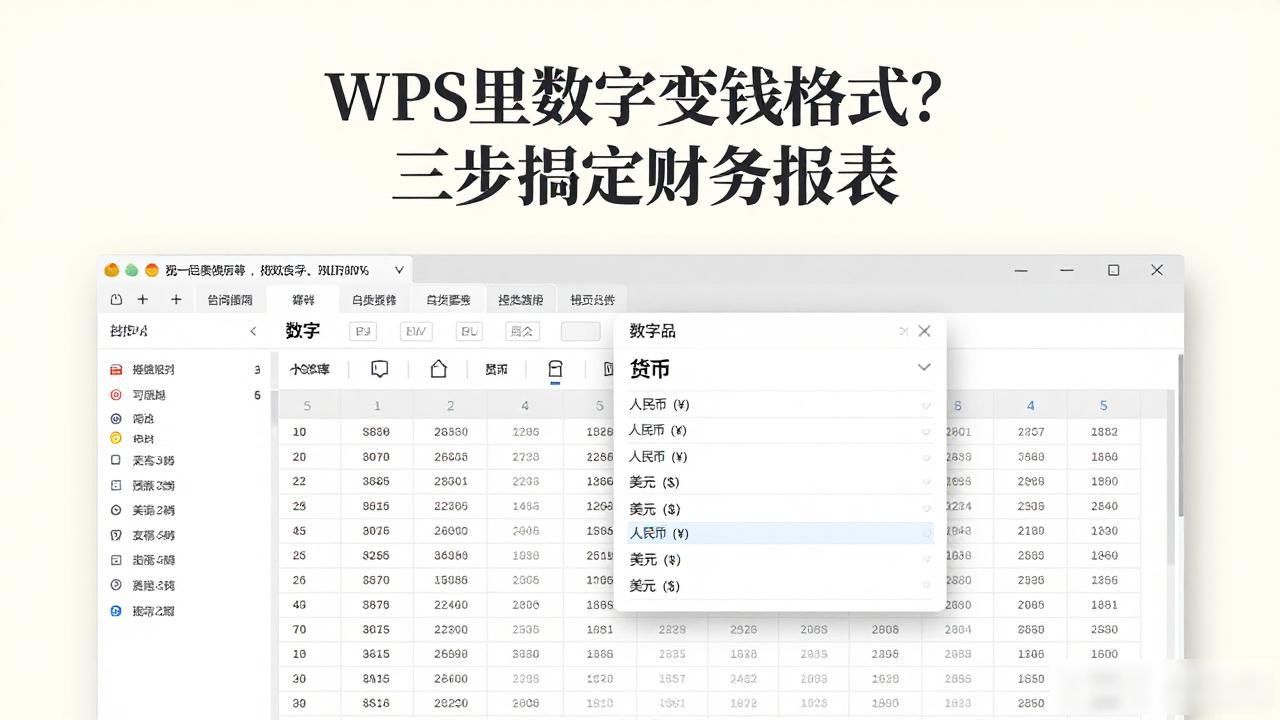Select table cell 2180
The image size is (1280, 720).
1031,531
